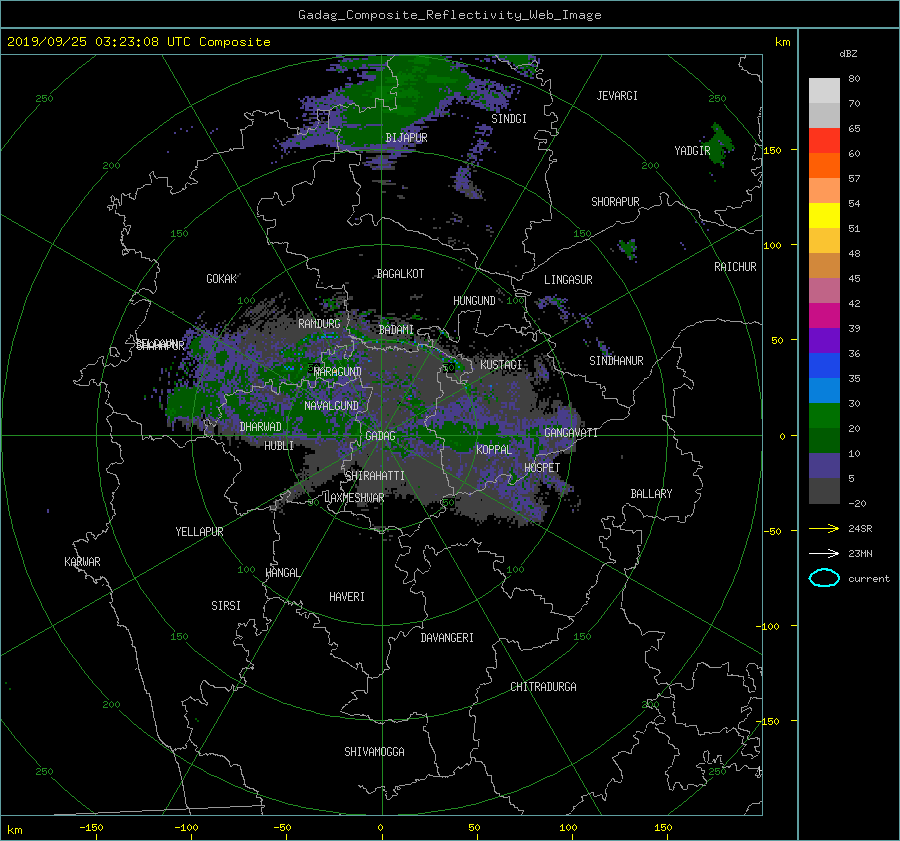Click the KARWAR city label
This screenshot has width=900, height=841.
(x=82, y=562)
